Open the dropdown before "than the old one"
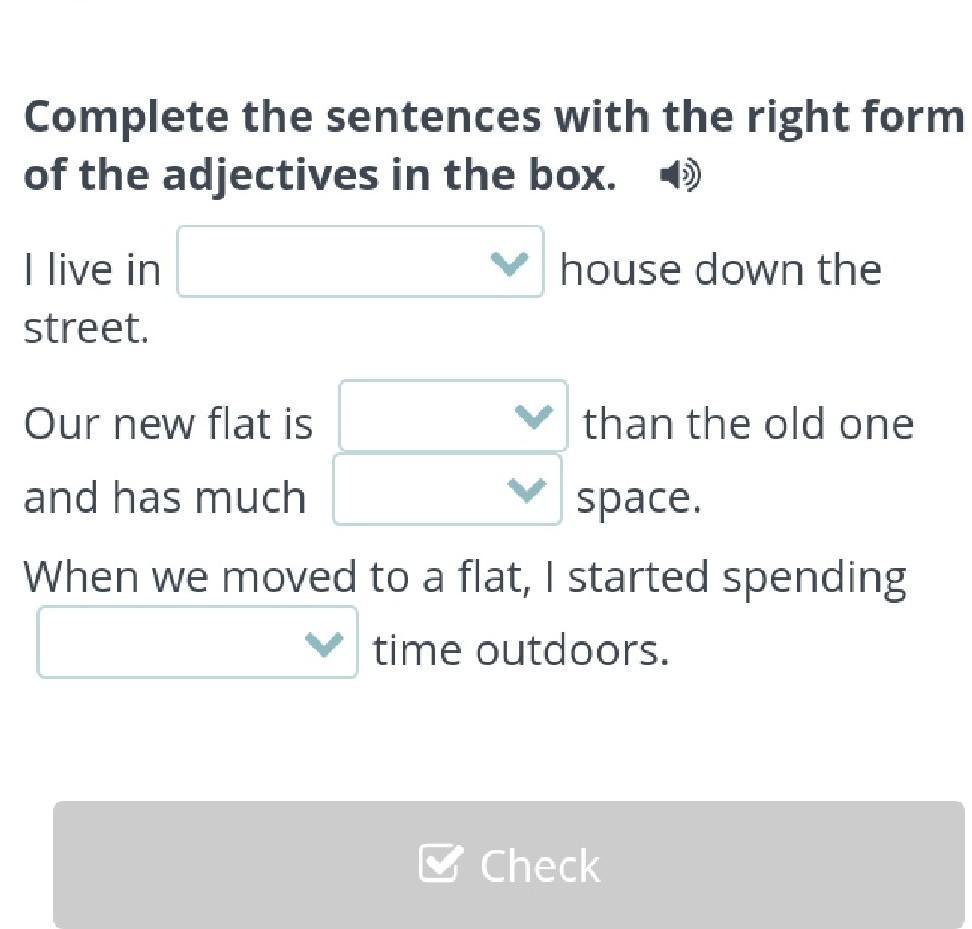The height and width of the screenshot is (929, 972). pos(453,416)
